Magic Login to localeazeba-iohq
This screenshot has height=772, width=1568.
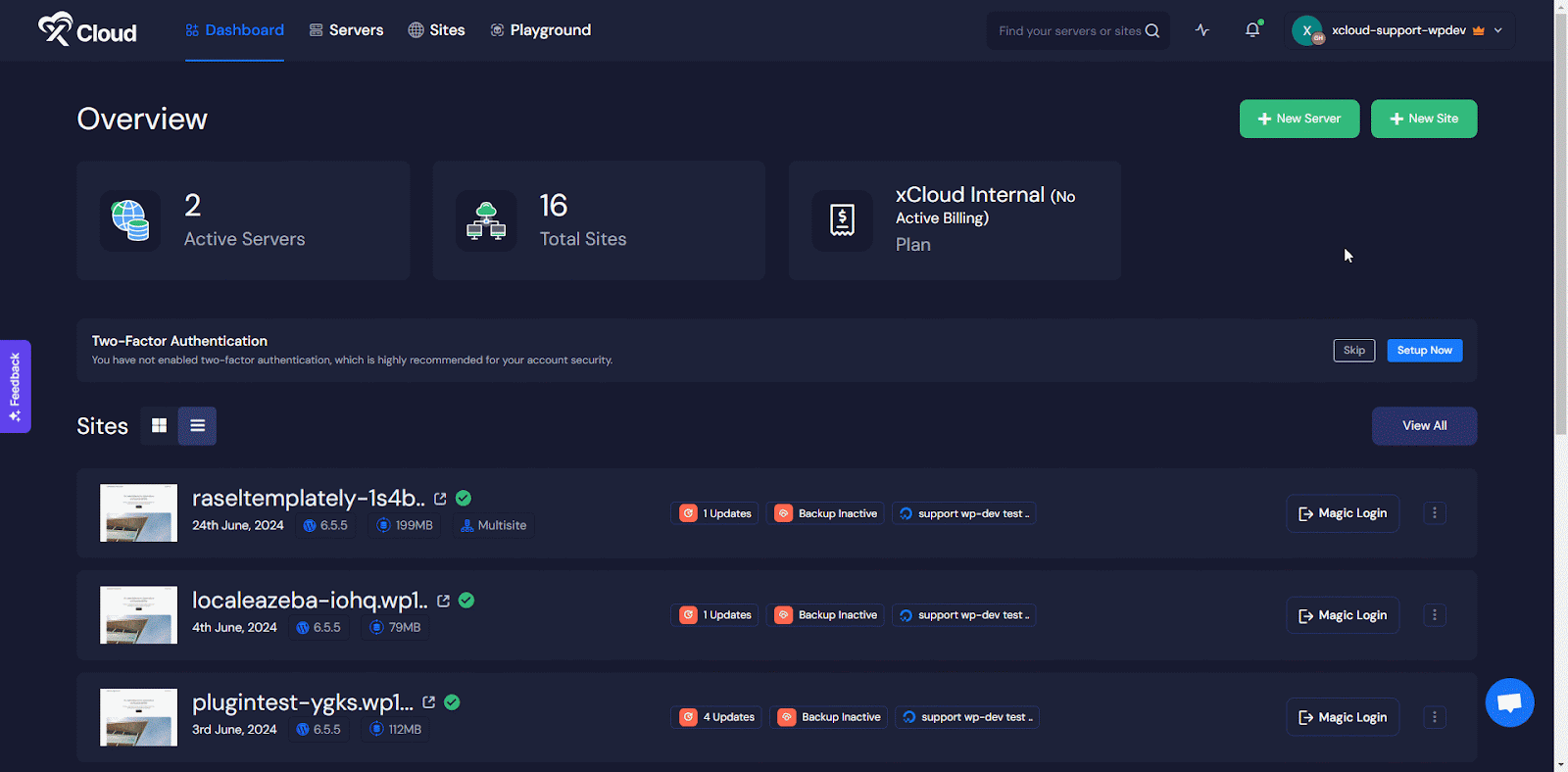pos(1343,615)
